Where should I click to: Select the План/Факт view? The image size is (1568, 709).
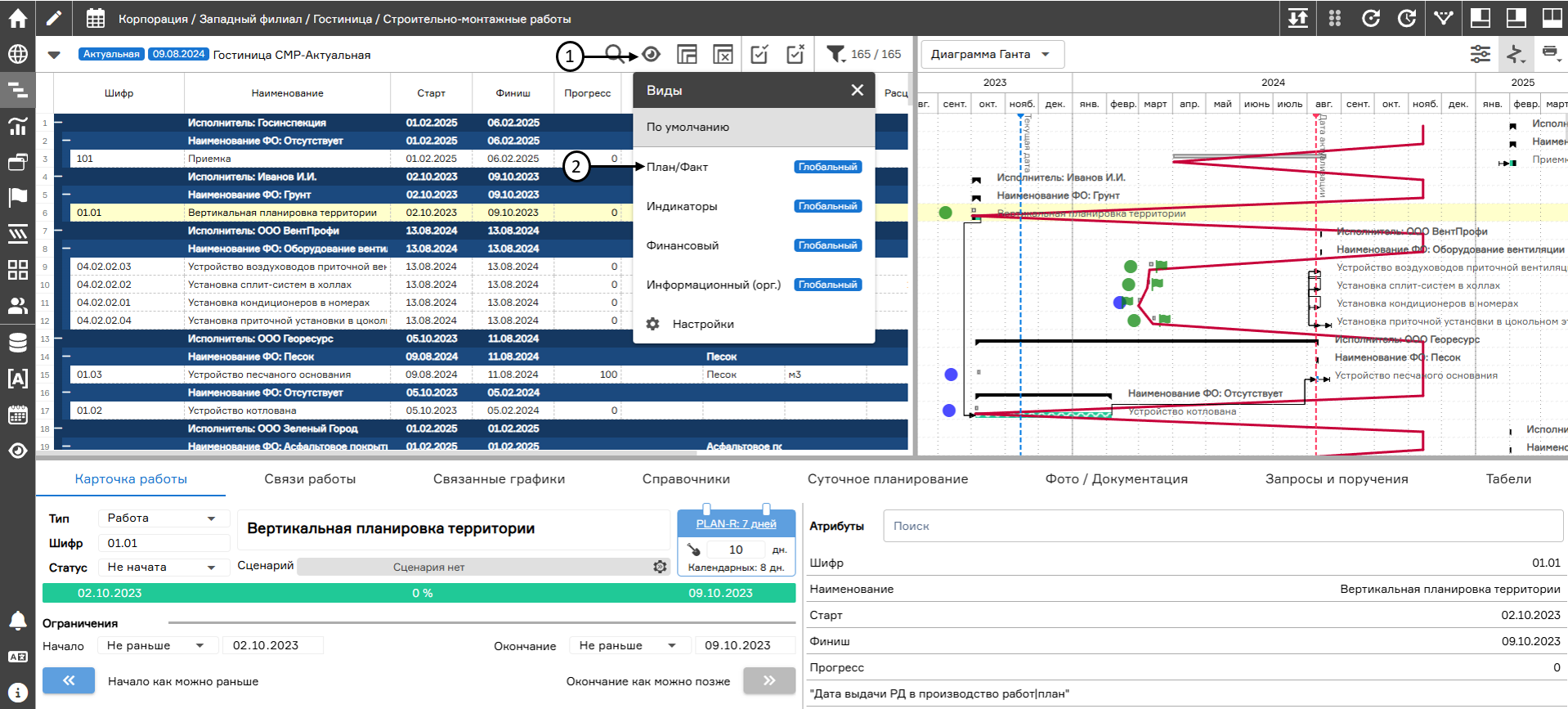click(754, 167)
